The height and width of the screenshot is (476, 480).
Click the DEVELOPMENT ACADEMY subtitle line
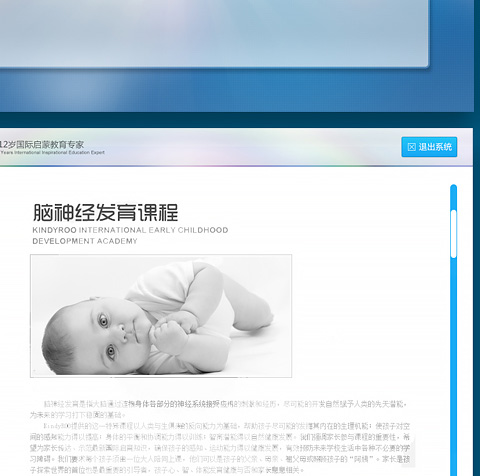click(85, 241)
